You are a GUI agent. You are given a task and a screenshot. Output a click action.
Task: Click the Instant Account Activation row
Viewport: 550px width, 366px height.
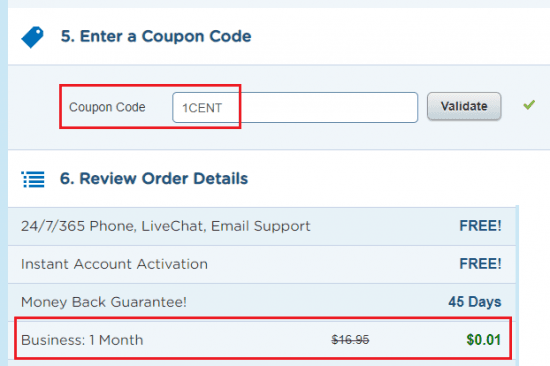point(262,264)
